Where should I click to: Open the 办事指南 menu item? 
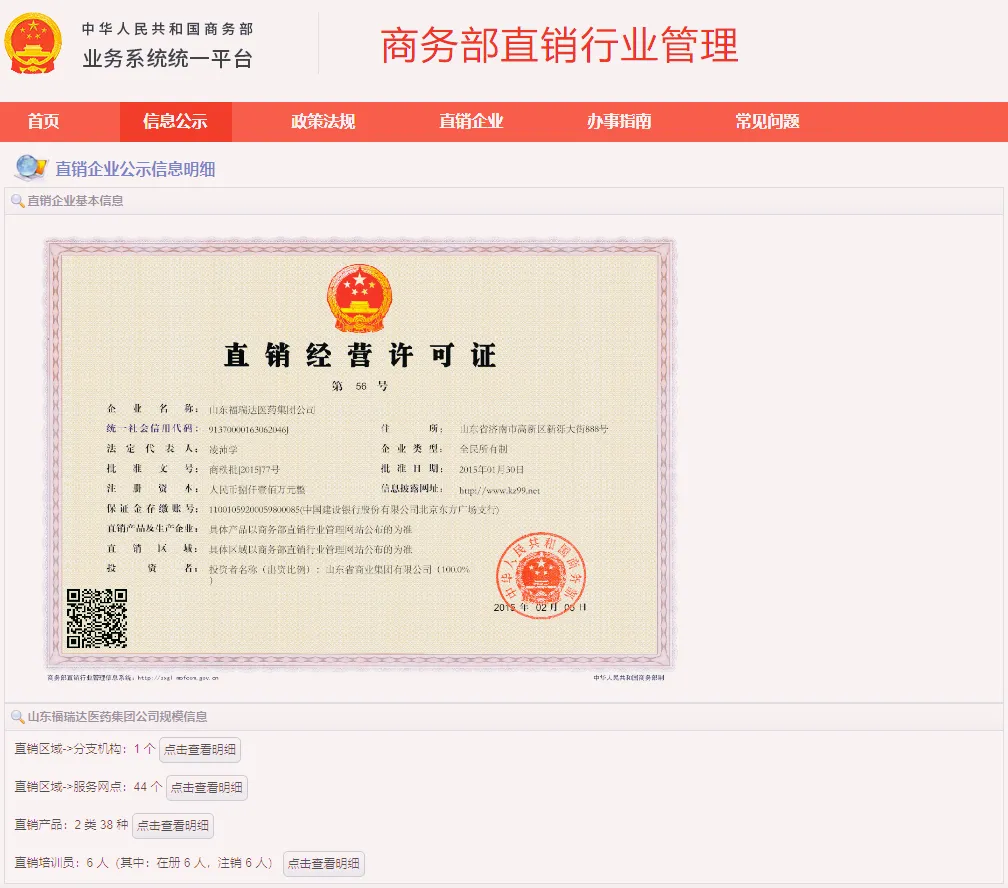(619, 122)
